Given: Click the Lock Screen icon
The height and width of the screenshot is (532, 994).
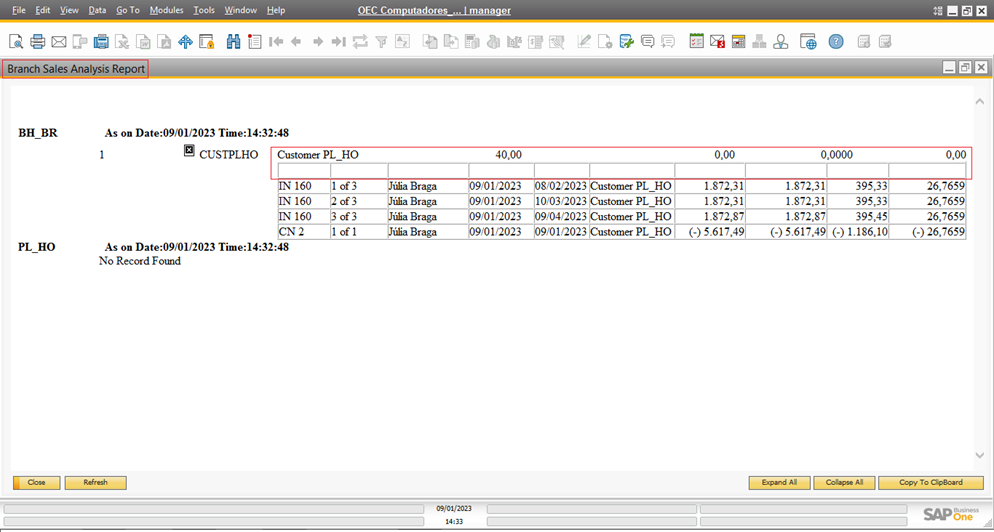Looking at the screenshot, I should [x=207, y=42].
